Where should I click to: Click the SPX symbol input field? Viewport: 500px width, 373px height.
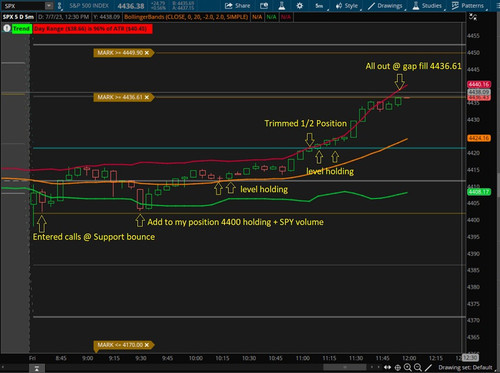coord(23,6)
